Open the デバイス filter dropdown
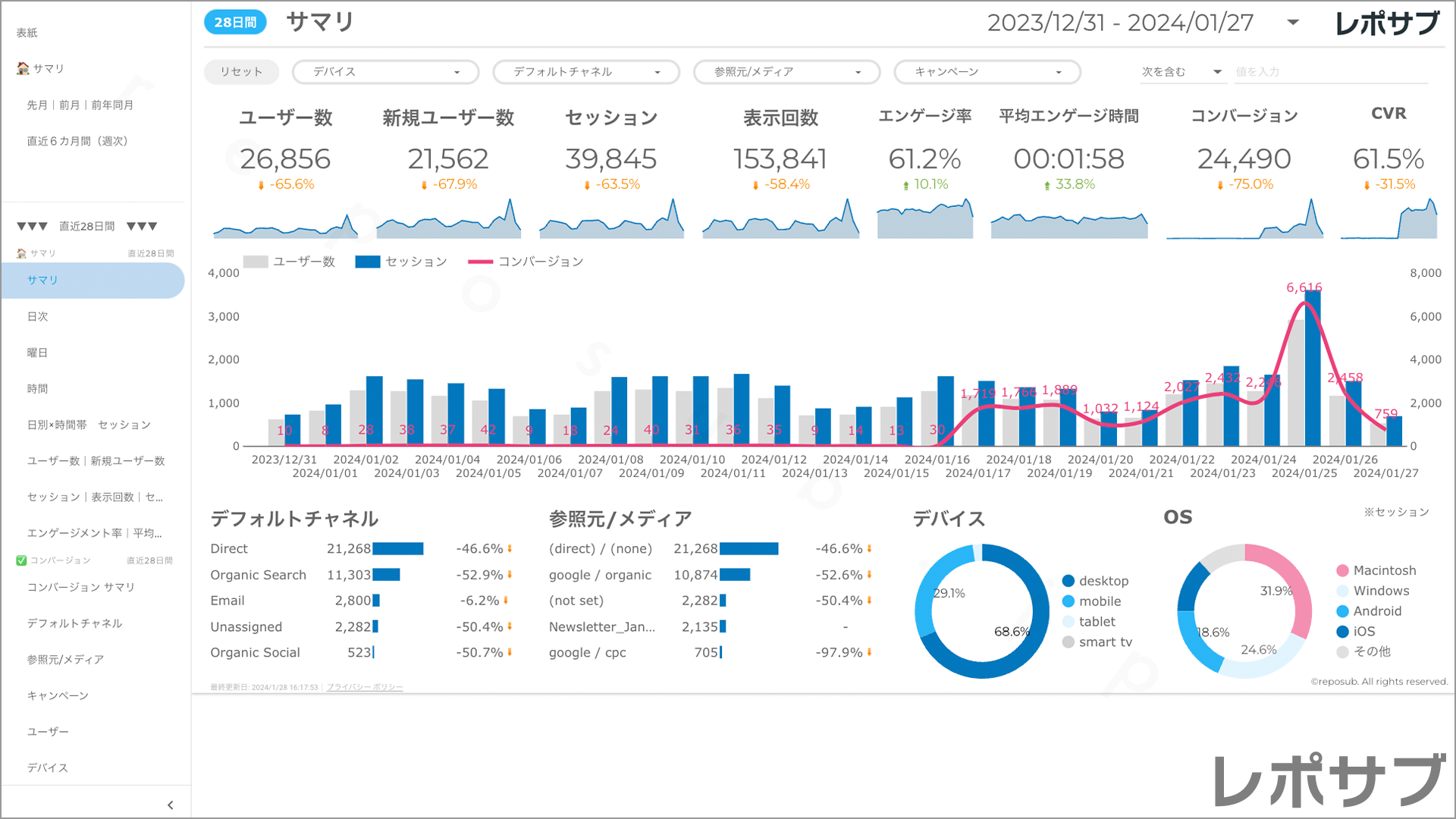This screenshot has height=819, width=1456. (x=385, y=72)
